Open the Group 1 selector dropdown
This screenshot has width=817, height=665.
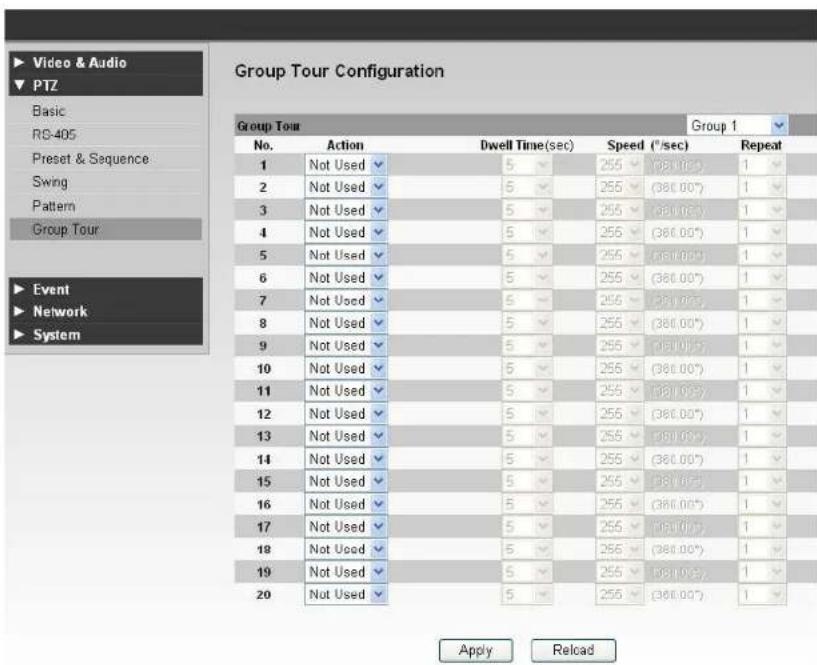coord(737,126)
